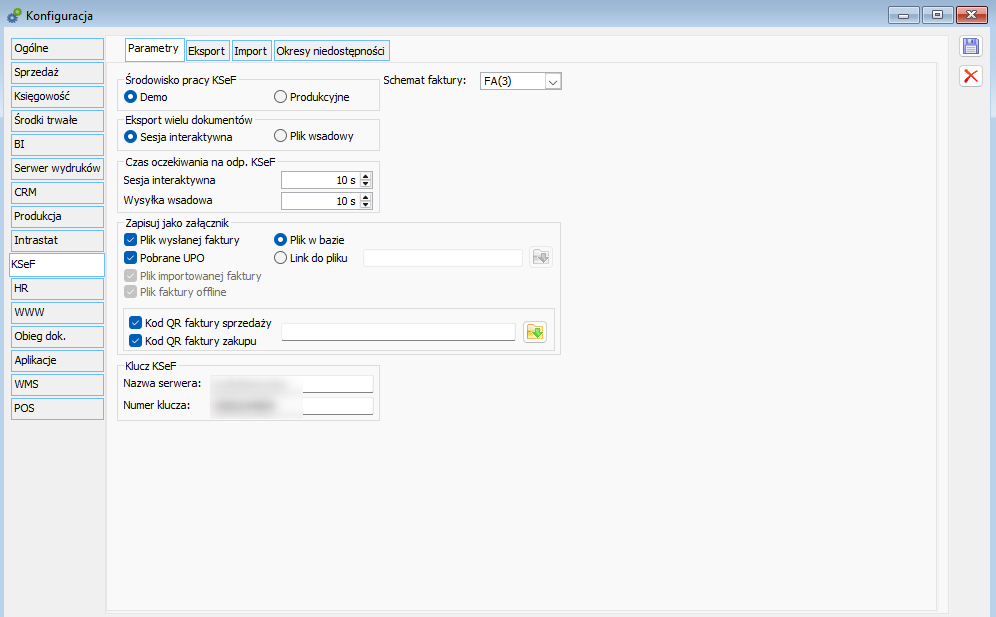Open the POS configuration section
This screenshot has height=617, width=996.
57,409
